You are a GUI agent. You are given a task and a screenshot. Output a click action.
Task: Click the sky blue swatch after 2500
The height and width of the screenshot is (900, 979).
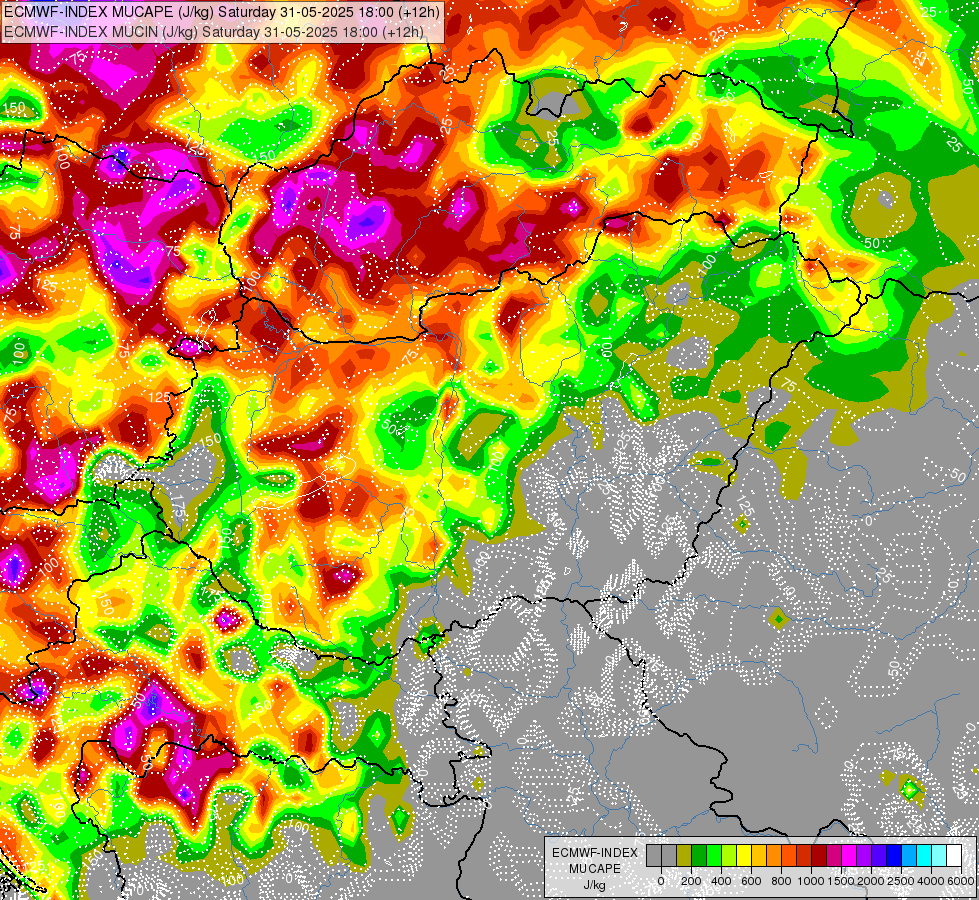910,856
